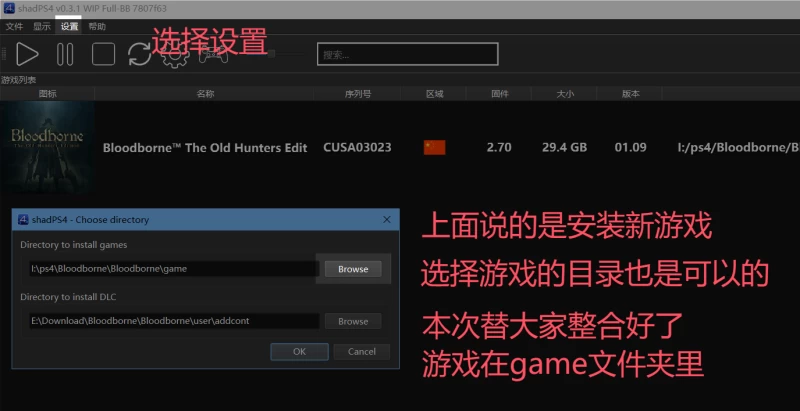Screen dimensions: 800x411
Task: Click the I:/ps4/Bloodborne path cell
Action: click(x=738, y=148)
